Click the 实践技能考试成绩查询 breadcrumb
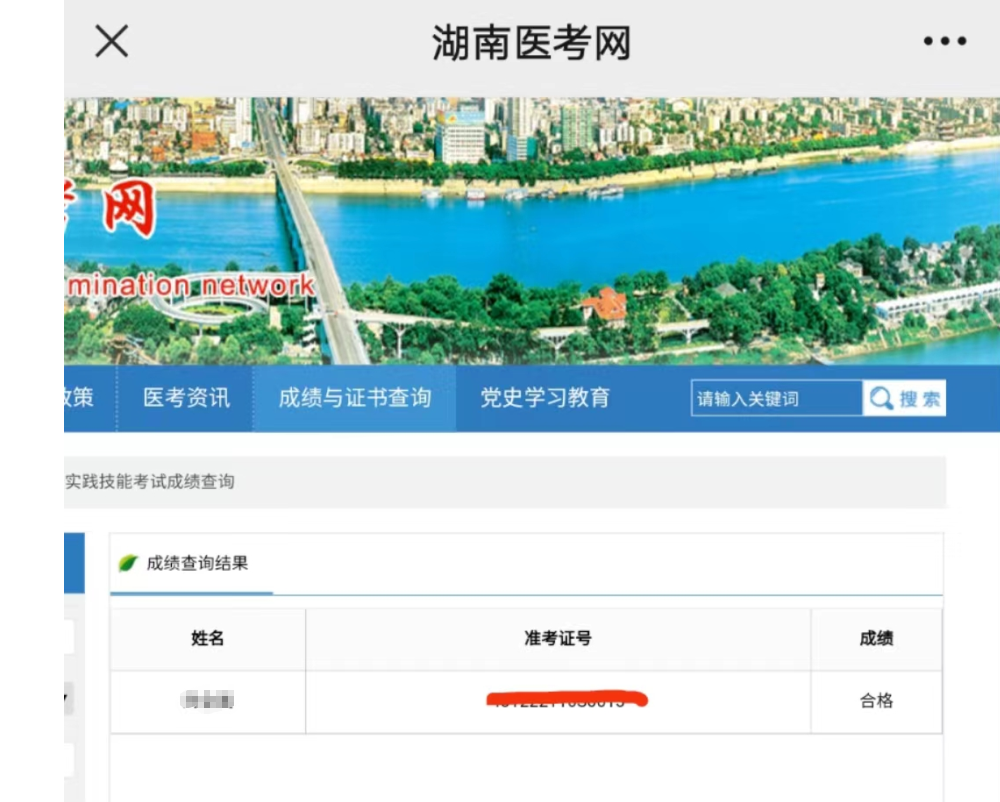 [x=150, y=482]
